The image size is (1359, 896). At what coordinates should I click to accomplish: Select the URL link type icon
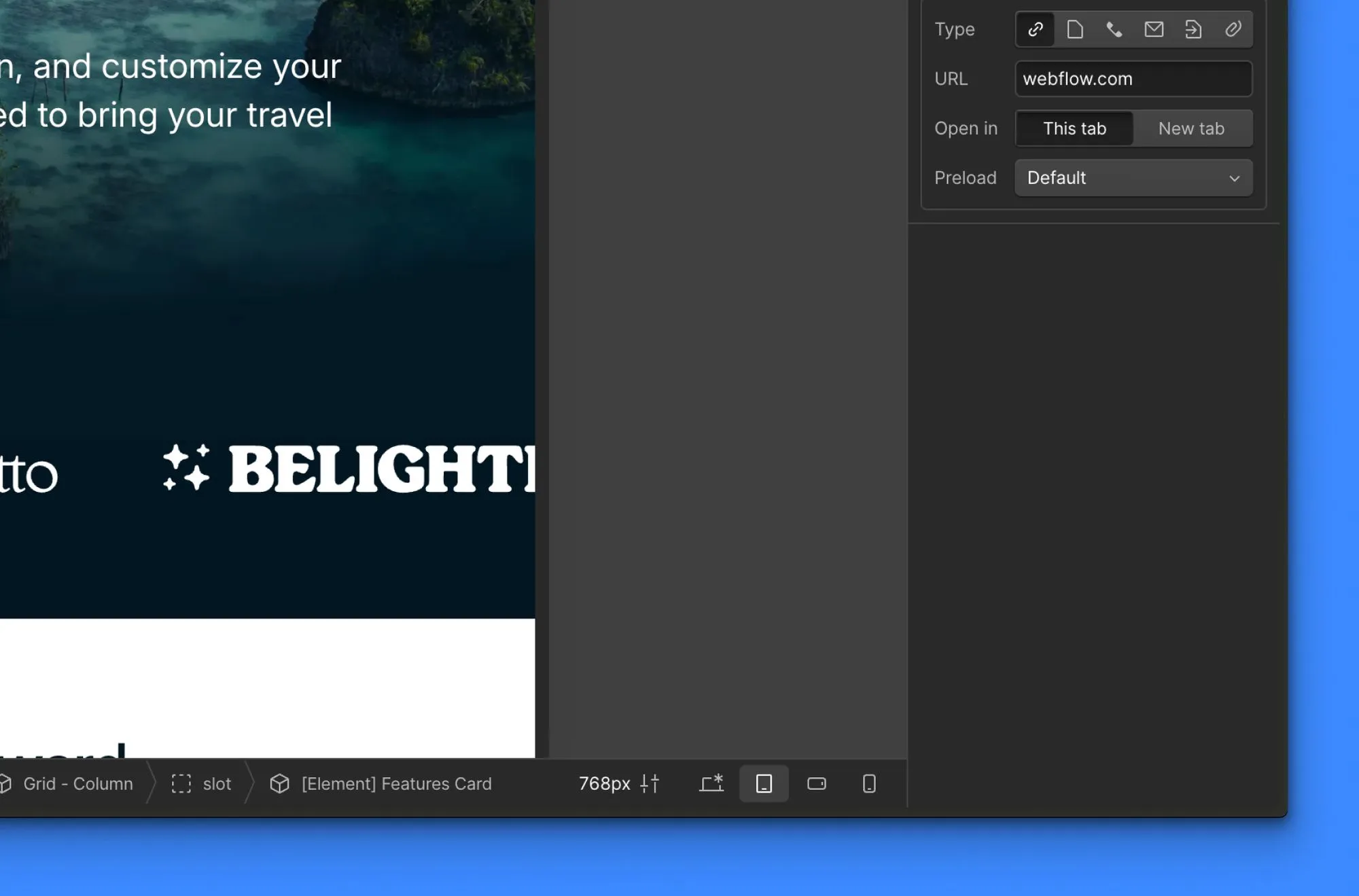coord(1034,29)
